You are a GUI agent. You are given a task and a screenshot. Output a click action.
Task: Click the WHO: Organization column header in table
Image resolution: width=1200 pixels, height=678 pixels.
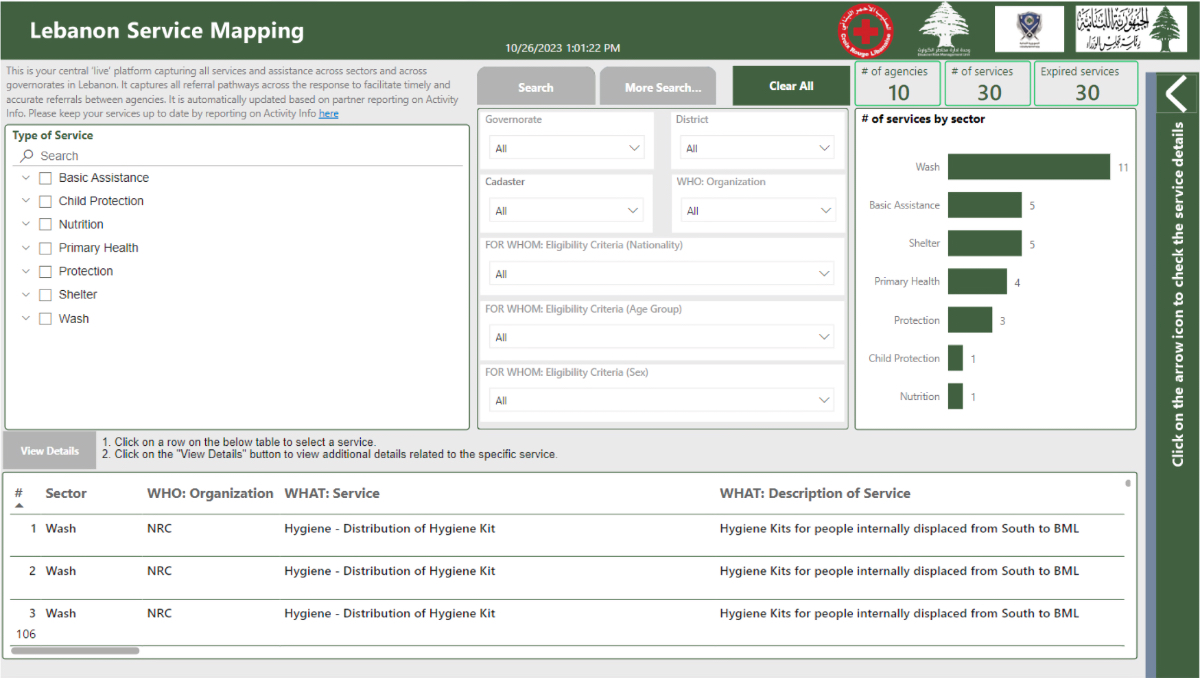coord(210,493)
